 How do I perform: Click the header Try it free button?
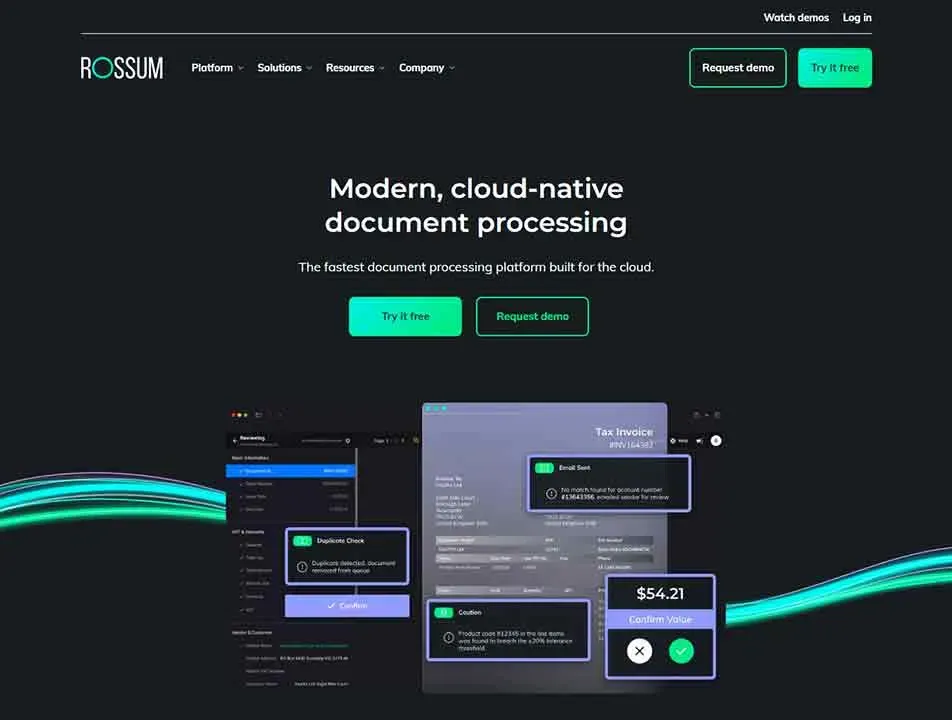(x=835, y=68)
